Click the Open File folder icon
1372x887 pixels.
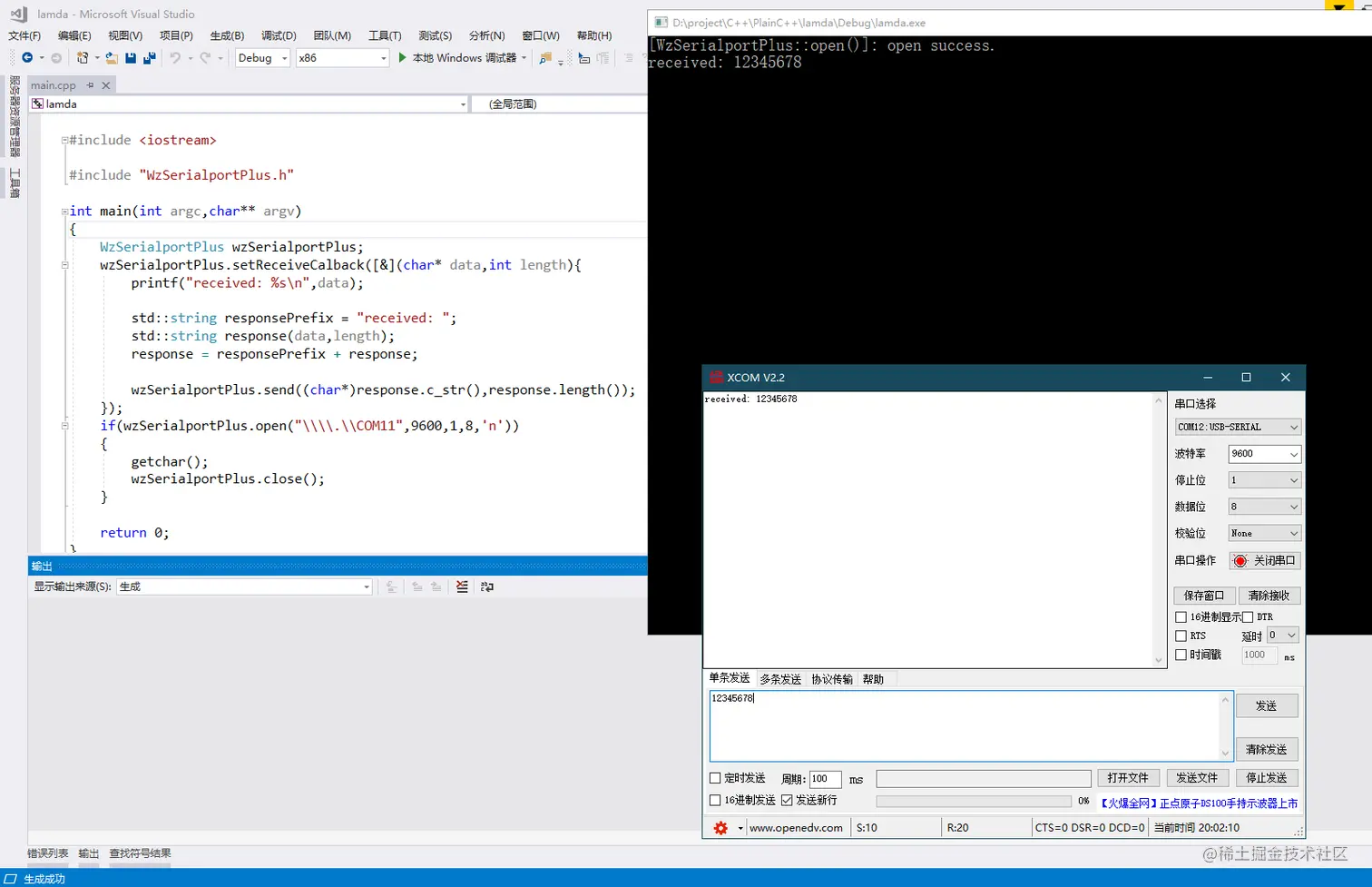click(x=112, y=58)
